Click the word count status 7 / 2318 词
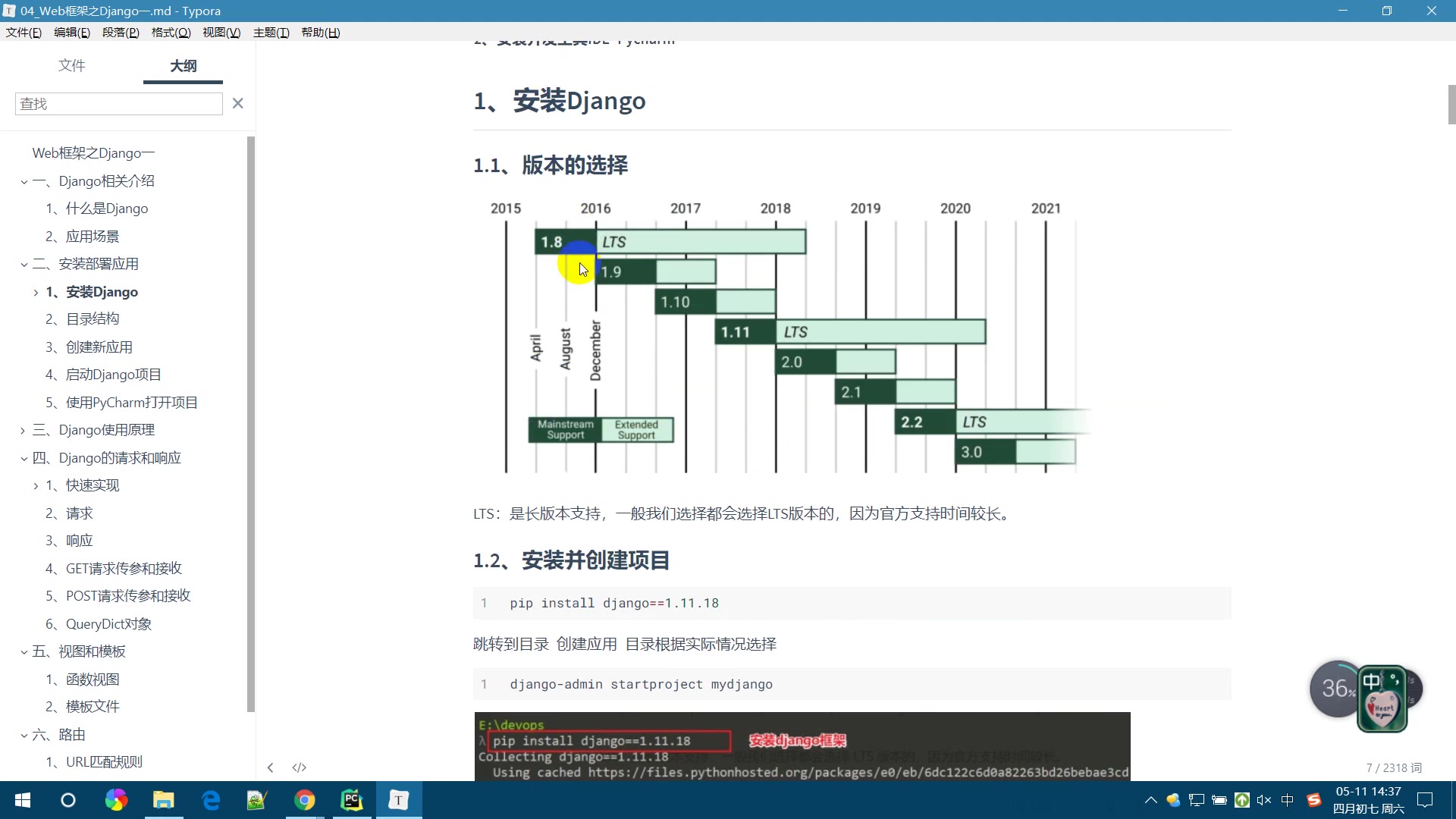The height and width of the screenshot is (819, 1456). coord(1393,768)
